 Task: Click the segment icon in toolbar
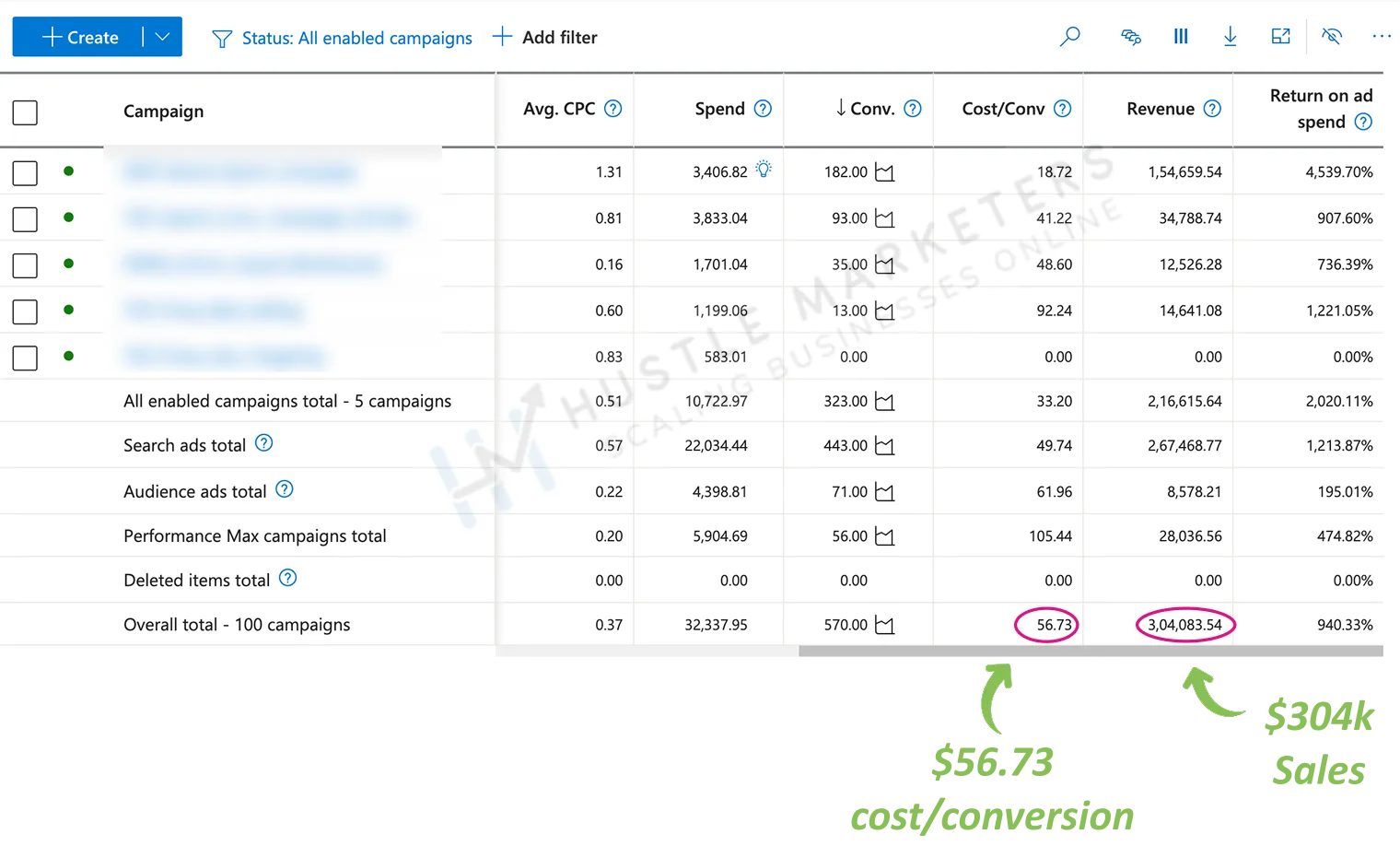pyautogui.click(x=1131, y=37)
